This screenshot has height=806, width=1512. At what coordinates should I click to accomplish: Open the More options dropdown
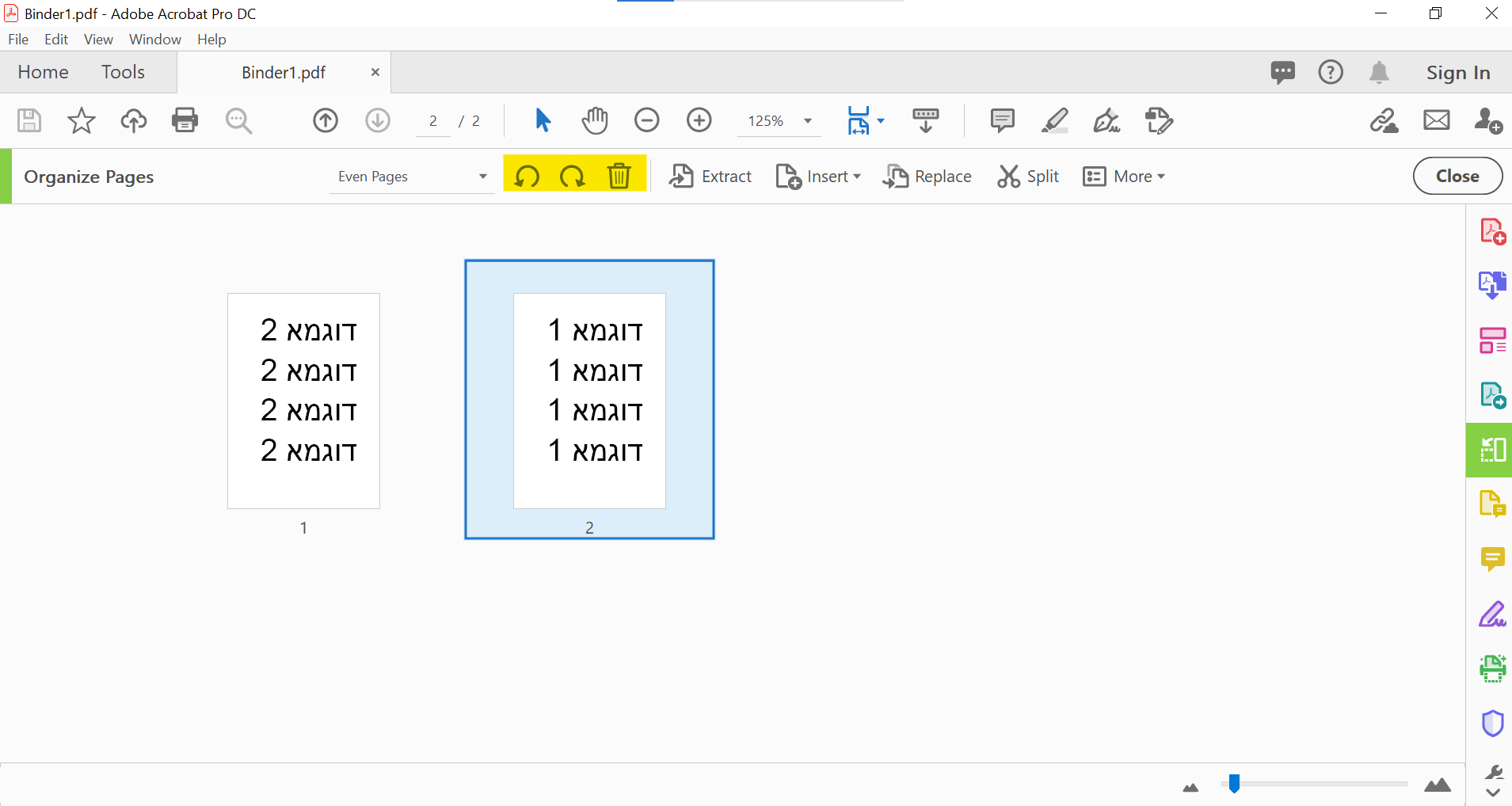point(1124,177)
